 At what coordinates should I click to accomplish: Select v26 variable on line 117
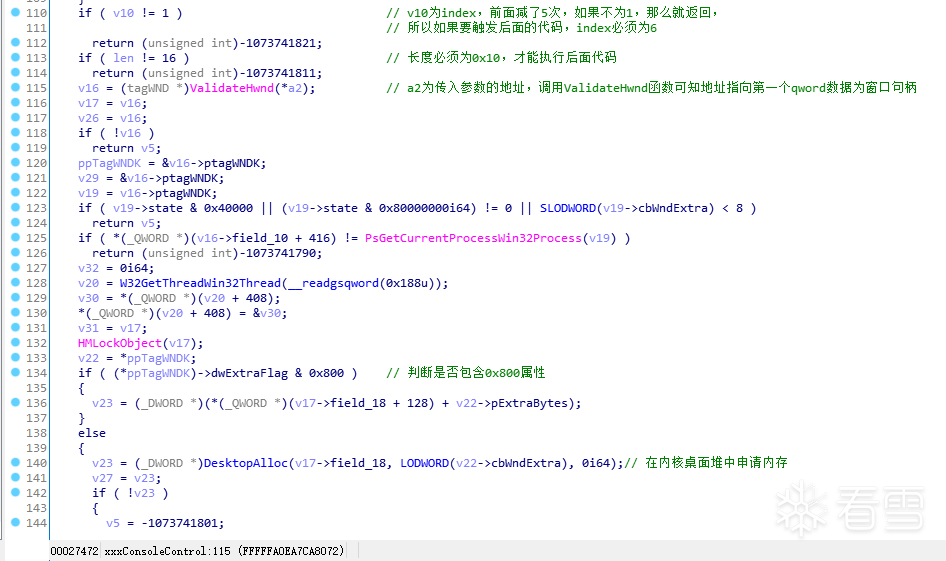pos(88,118)
